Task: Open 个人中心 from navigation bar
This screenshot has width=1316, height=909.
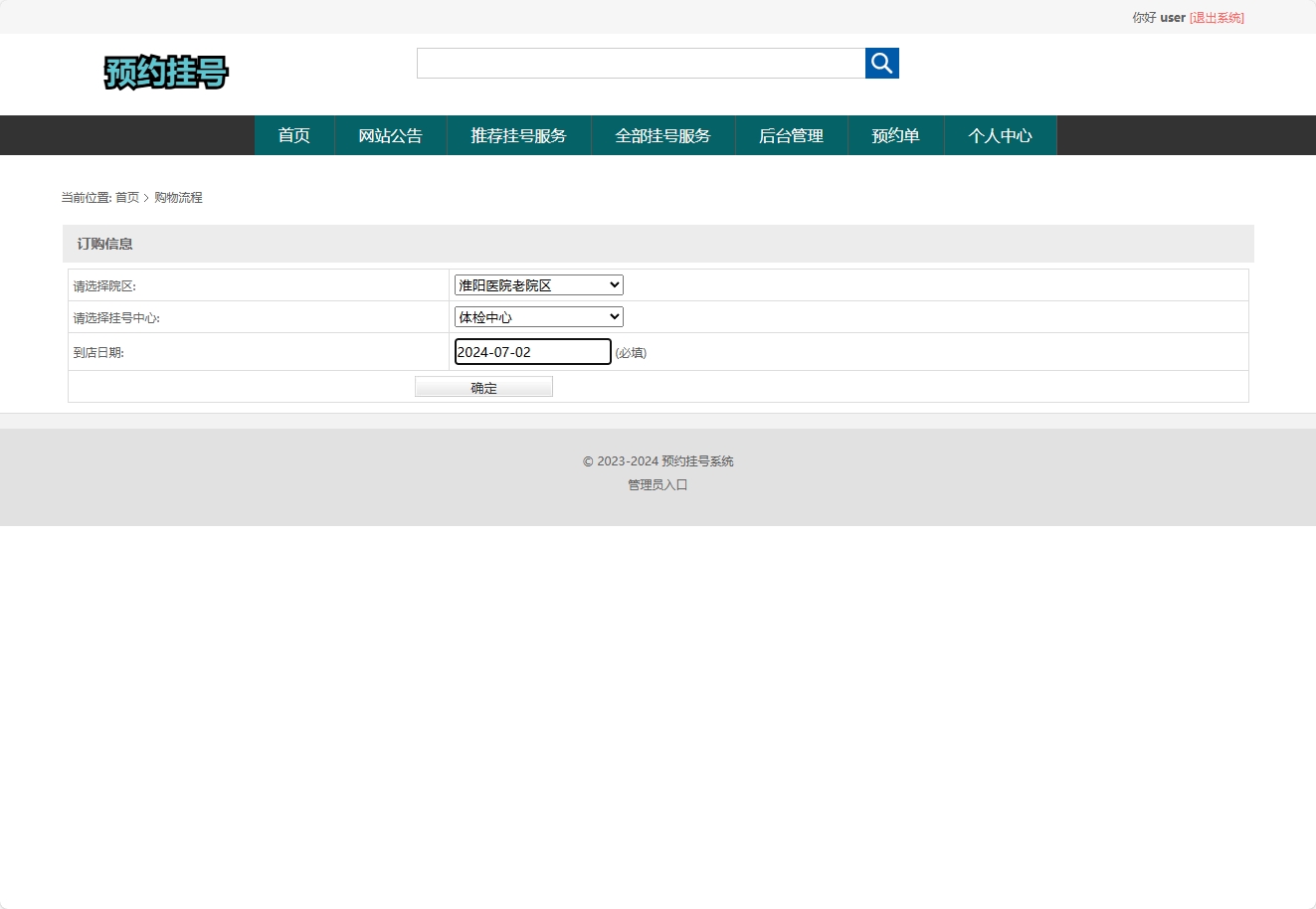Action: [1001, 135]
